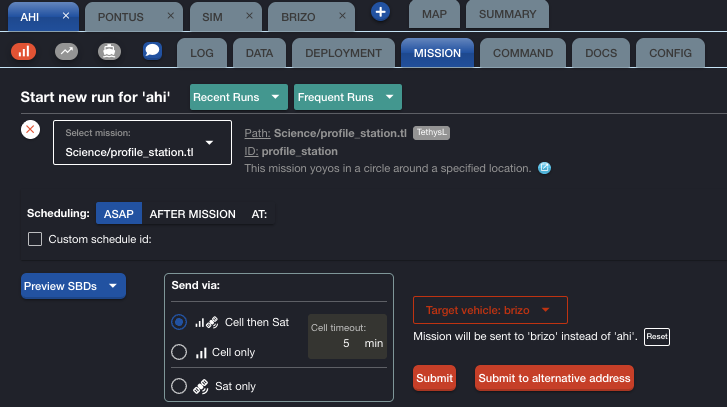Expand the Frequent Runs dropdown
The height and width of the screenshot is (407, 727).
click(x=347, y=97)
